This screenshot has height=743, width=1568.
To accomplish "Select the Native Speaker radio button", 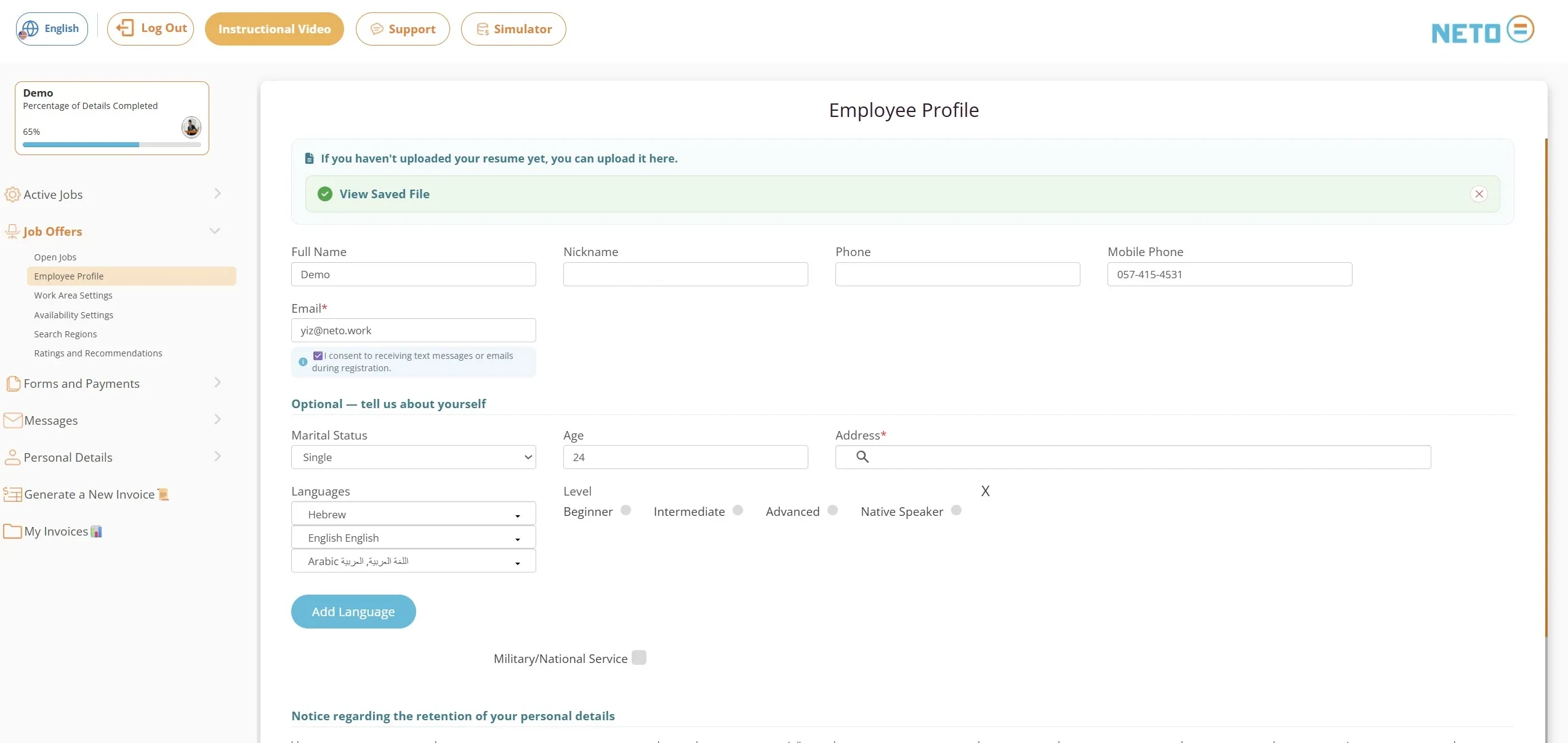I will click(x=957, y=510).
